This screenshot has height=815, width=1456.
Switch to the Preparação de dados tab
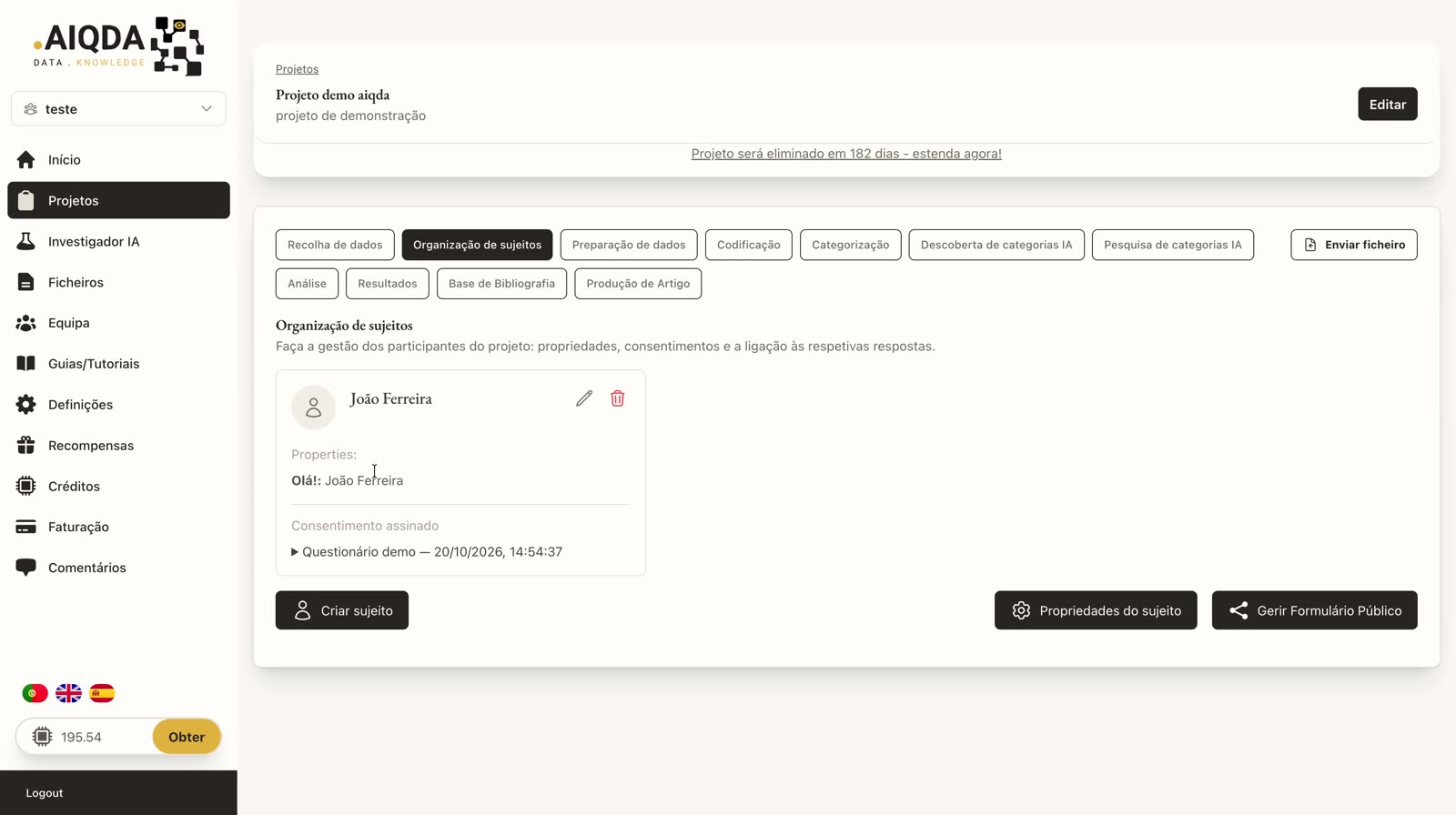(x=629, y=245)
